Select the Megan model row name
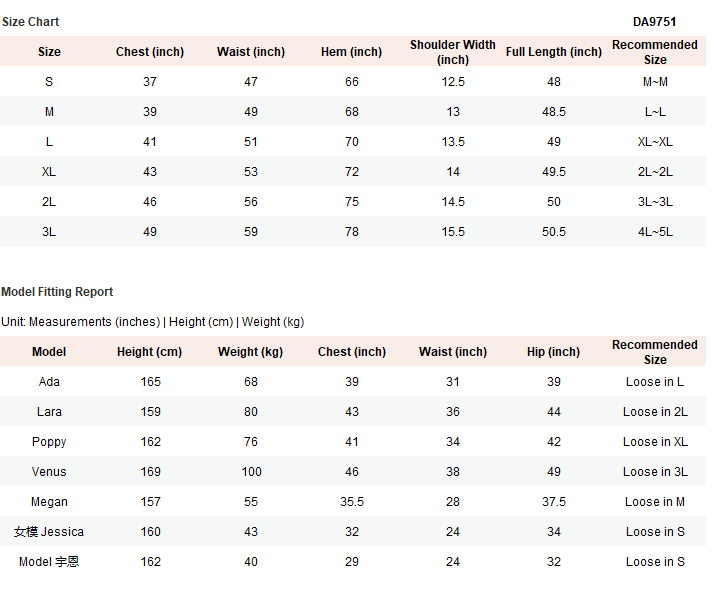The width and height of the screenshot is (713, 591). 49,502
